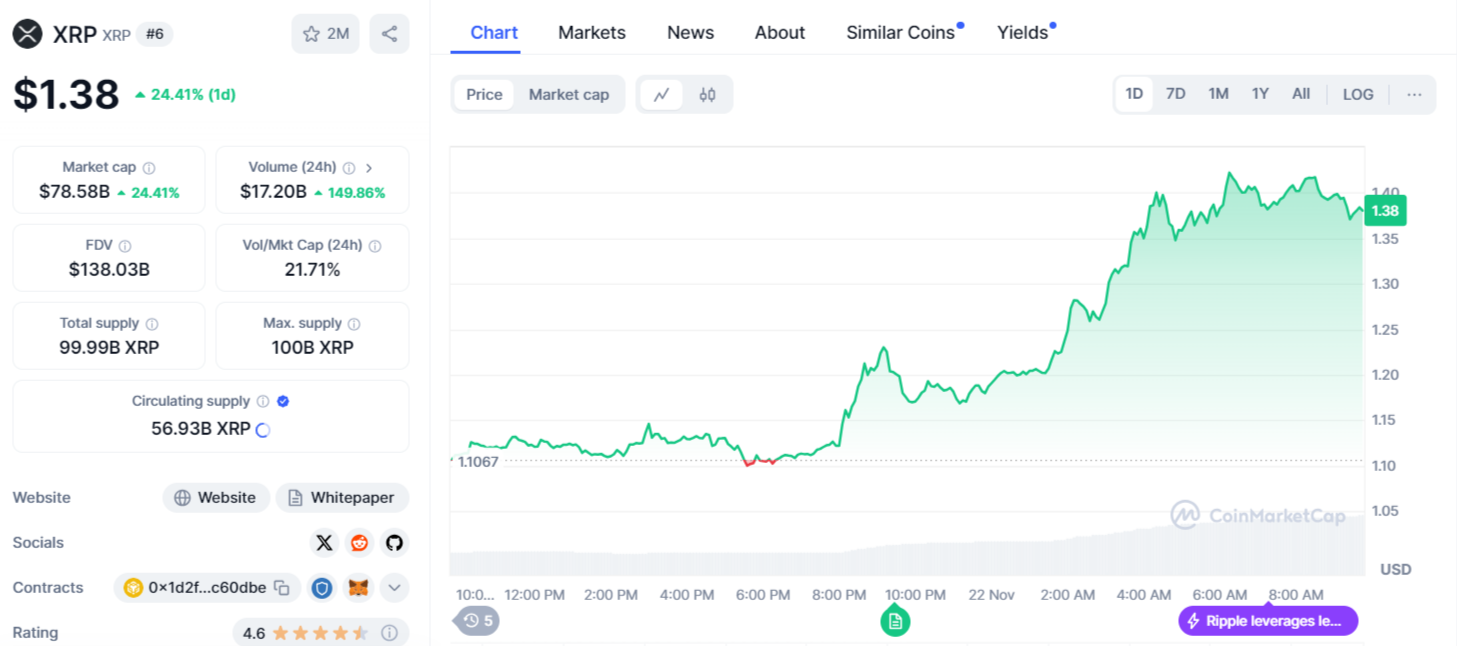This screenshot has width=1457, height=646.
Task: Switch to line chart view
Action: [x=662, y=95]
